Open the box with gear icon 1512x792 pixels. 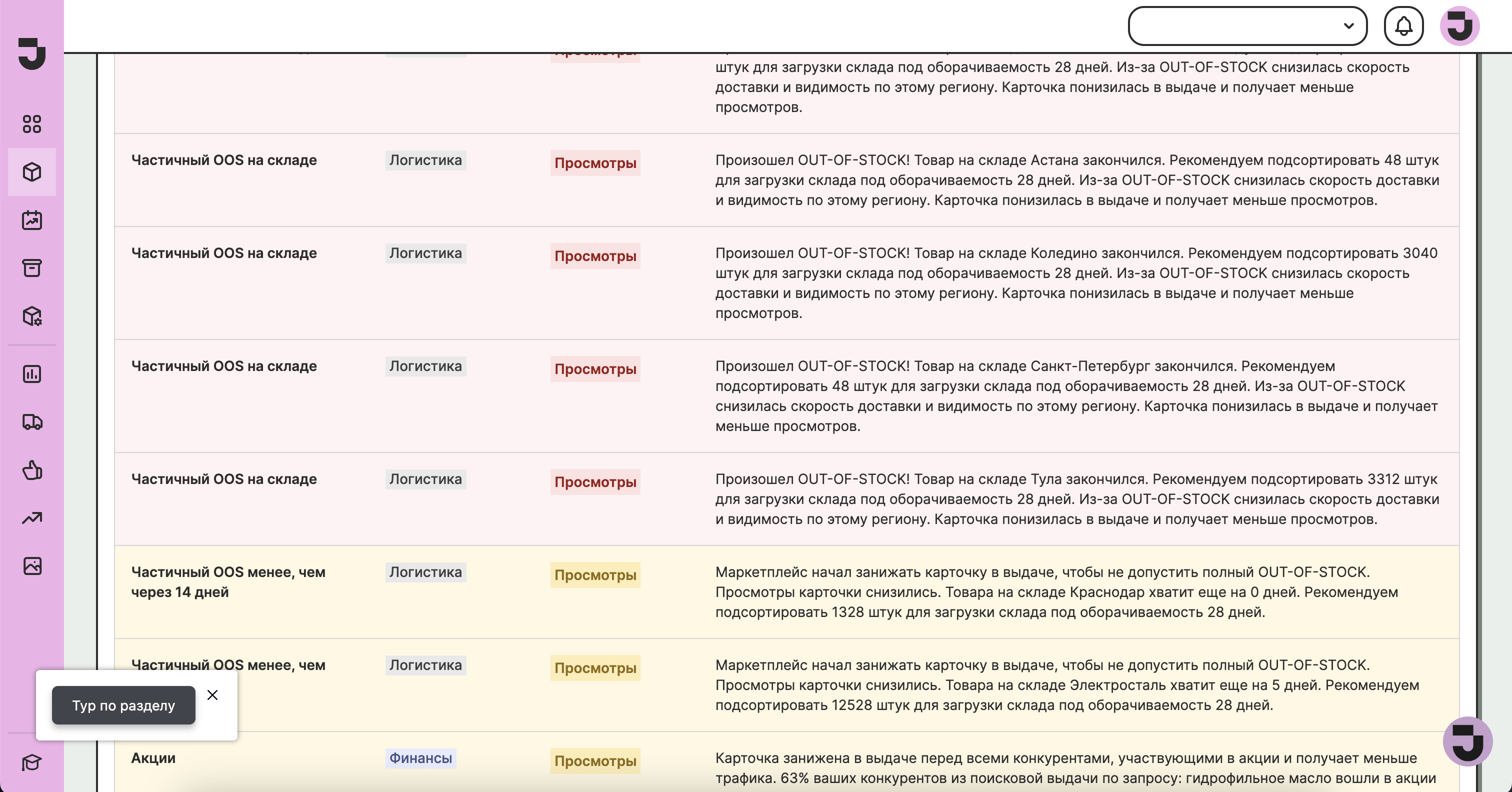(31, 316)
